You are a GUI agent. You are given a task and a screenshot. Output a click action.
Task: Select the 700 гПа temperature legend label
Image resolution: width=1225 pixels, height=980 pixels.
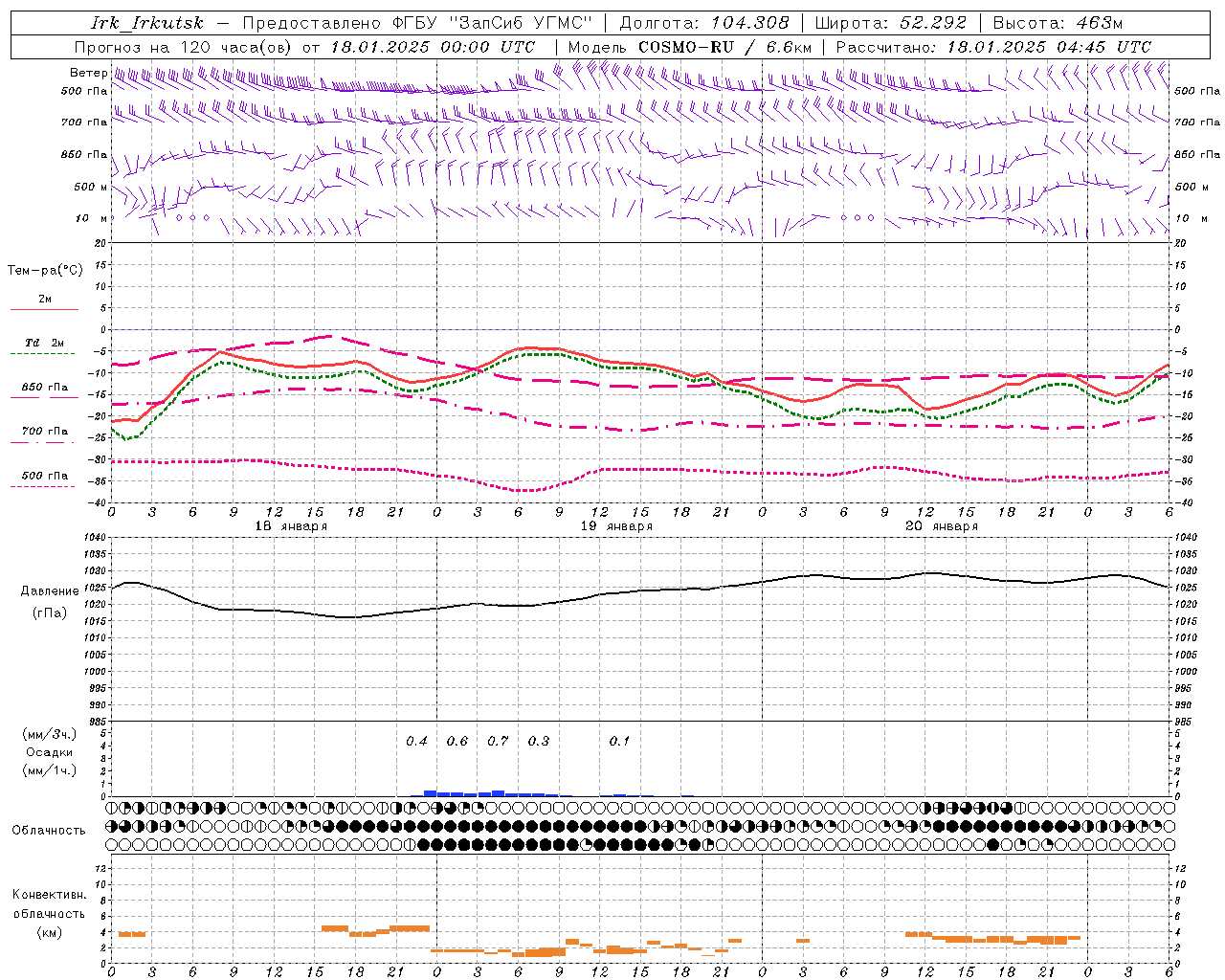45,431
